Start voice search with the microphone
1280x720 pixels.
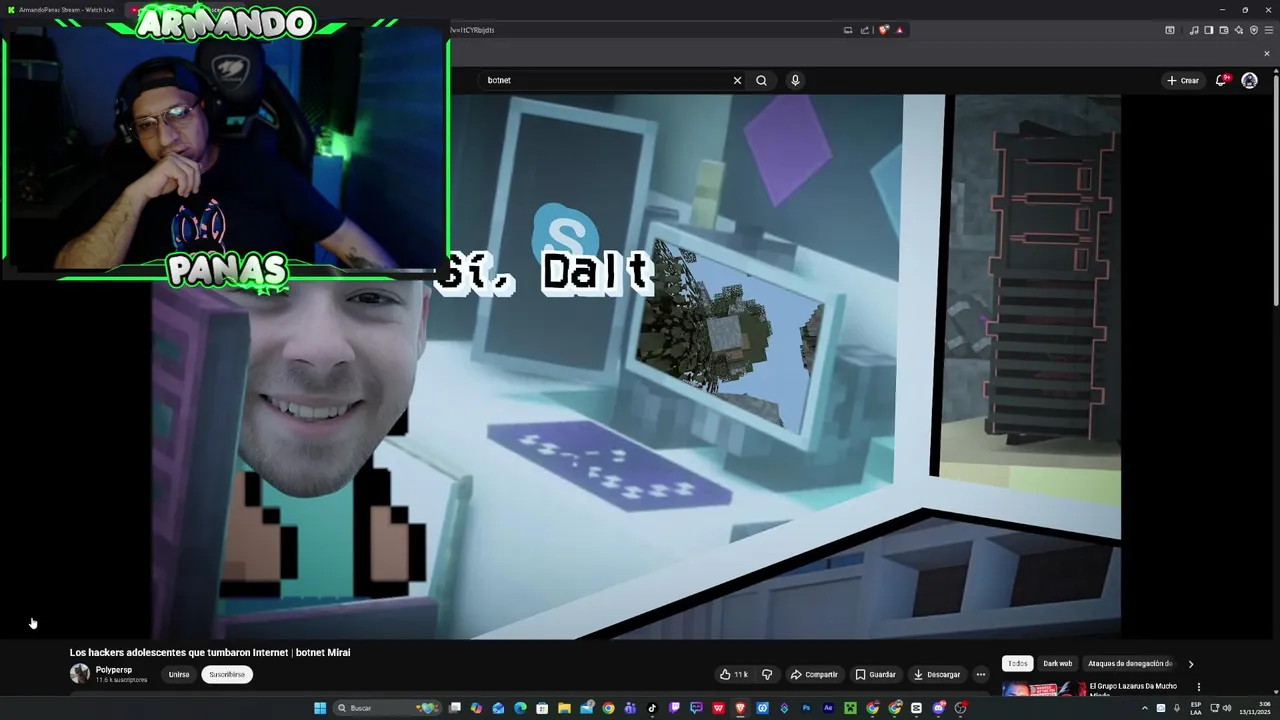coord(795,80)
